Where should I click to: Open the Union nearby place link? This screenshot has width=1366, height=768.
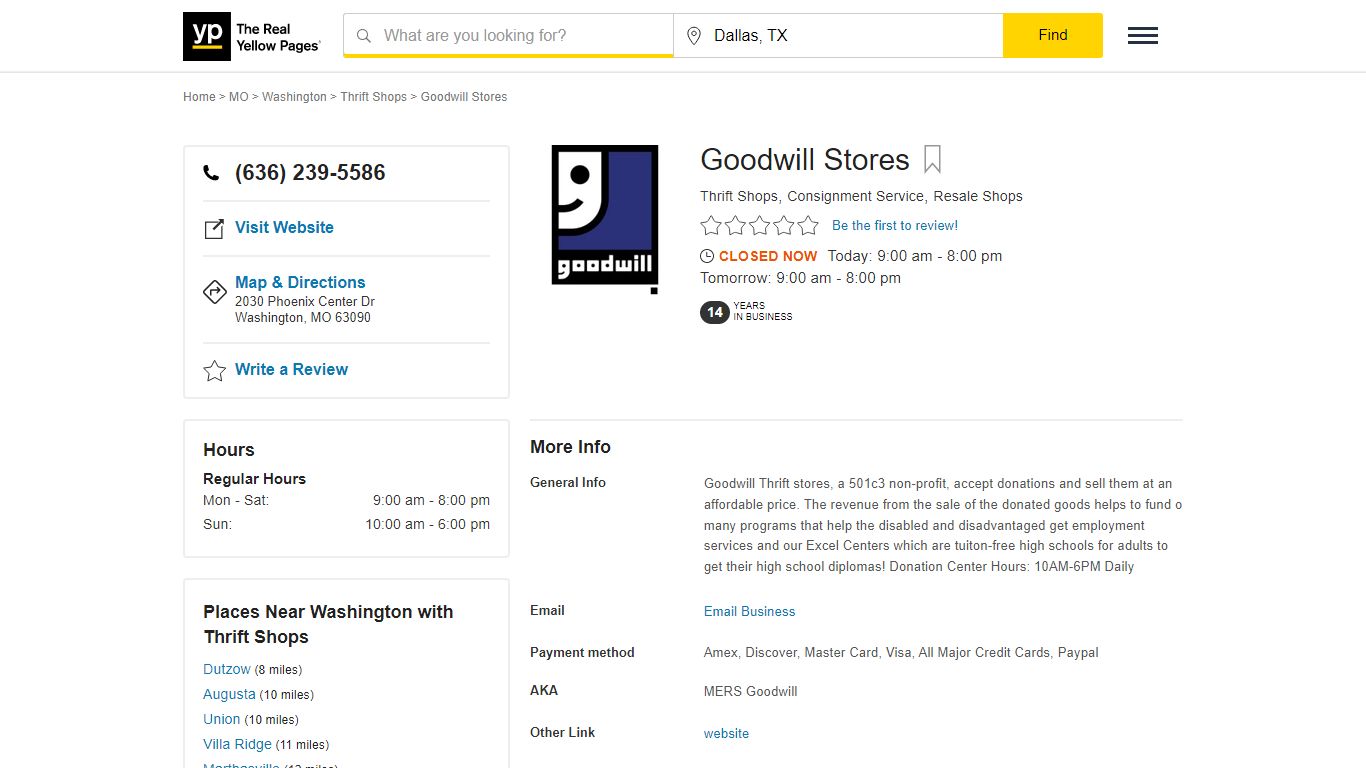(222, 719)
